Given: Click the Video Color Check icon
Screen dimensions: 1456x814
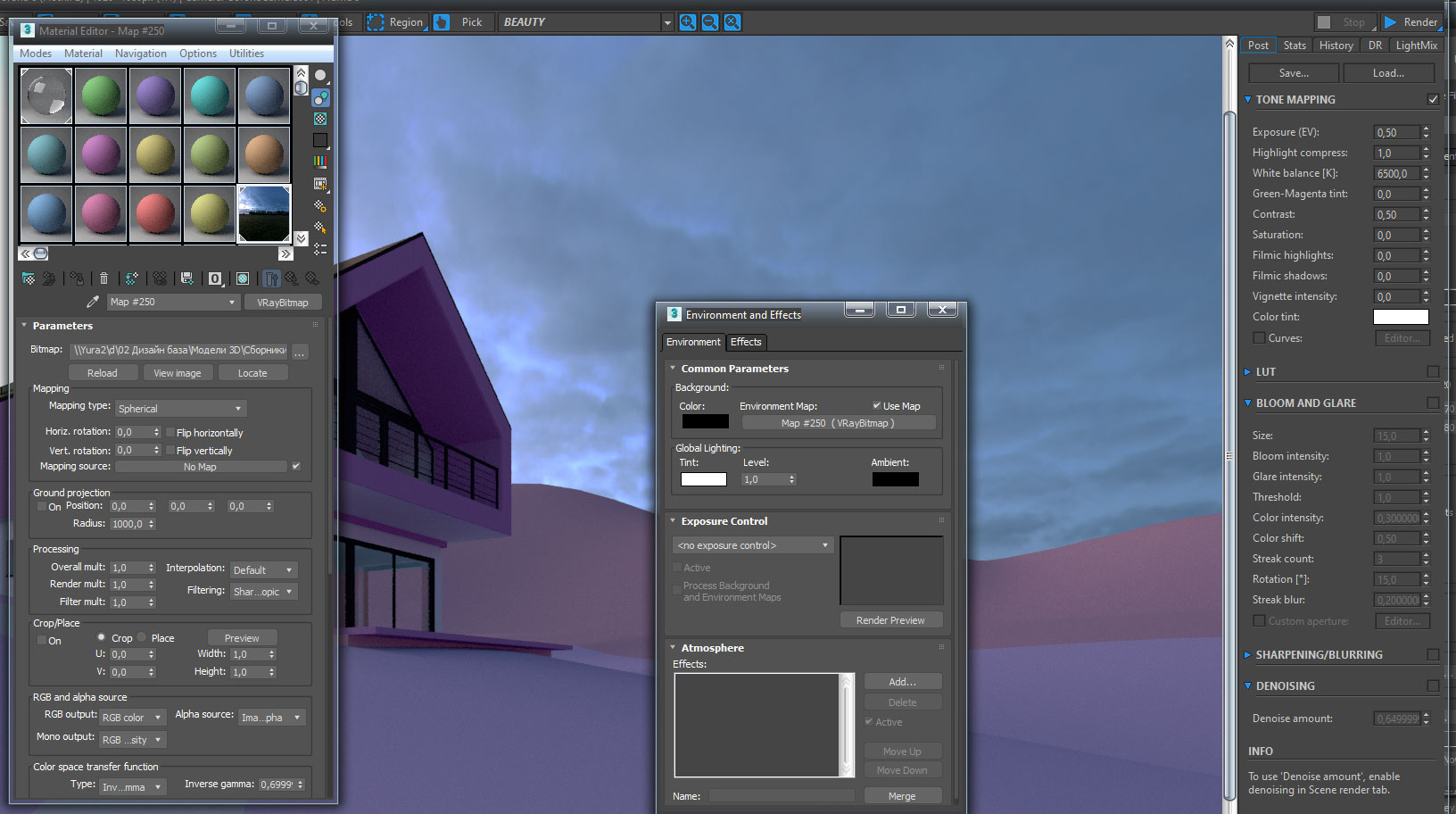Looking at the screenshot, I should pos(320,162).
